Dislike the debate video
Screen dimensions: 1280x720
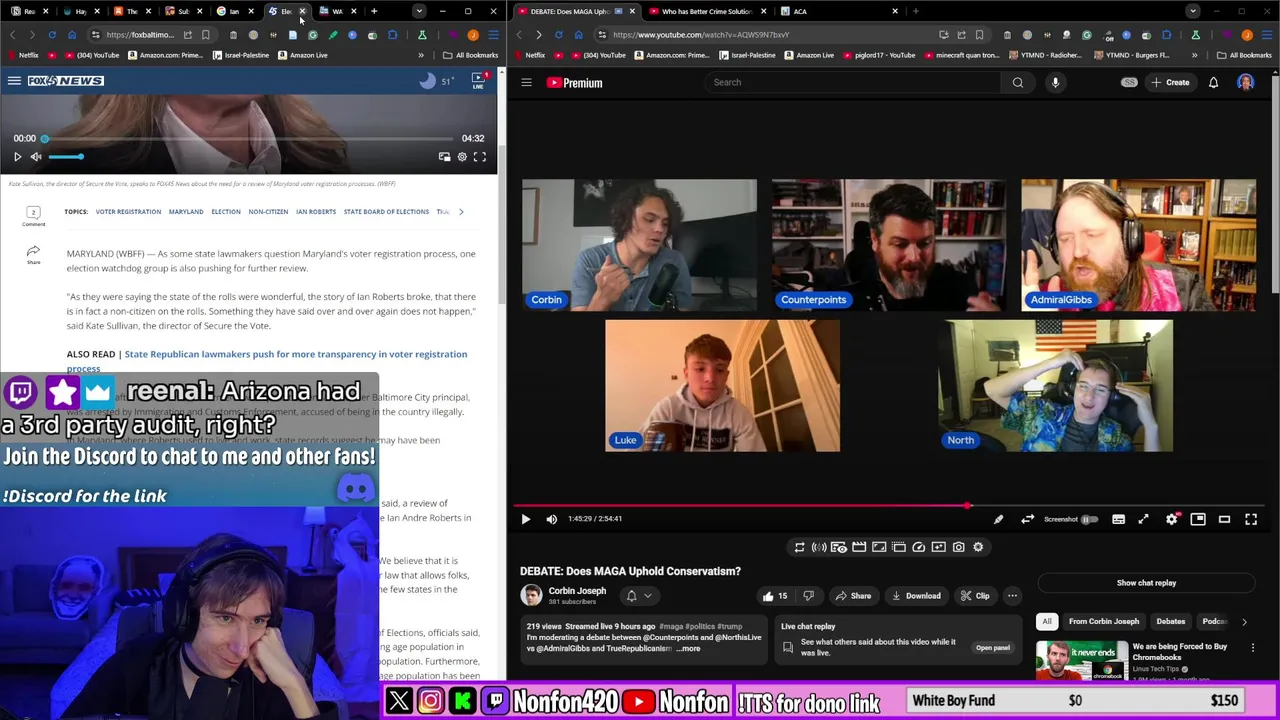click(x=808, y=596)
